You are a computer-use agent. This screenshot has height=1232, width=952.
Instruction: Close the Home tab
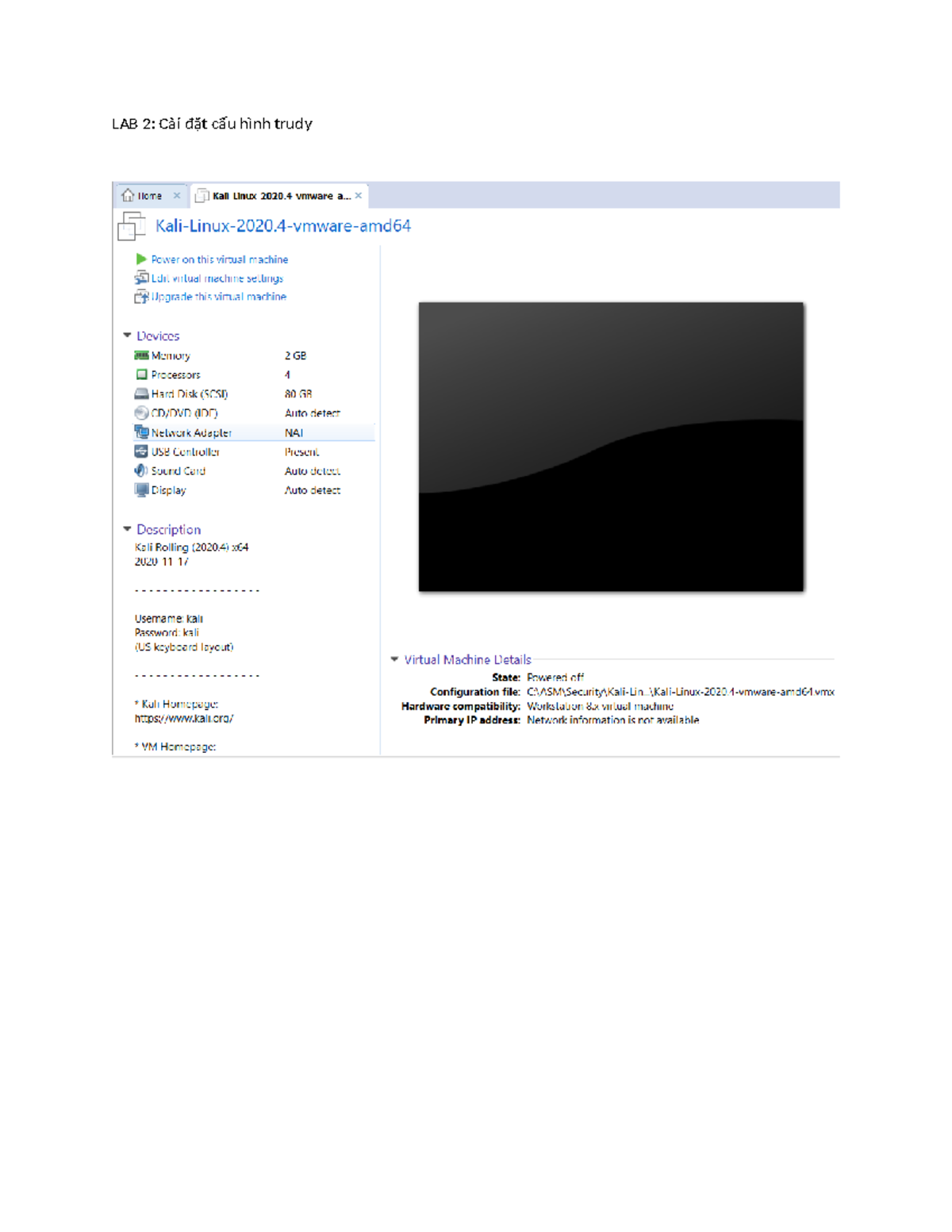pyautogui.click(x=177, y=196)
